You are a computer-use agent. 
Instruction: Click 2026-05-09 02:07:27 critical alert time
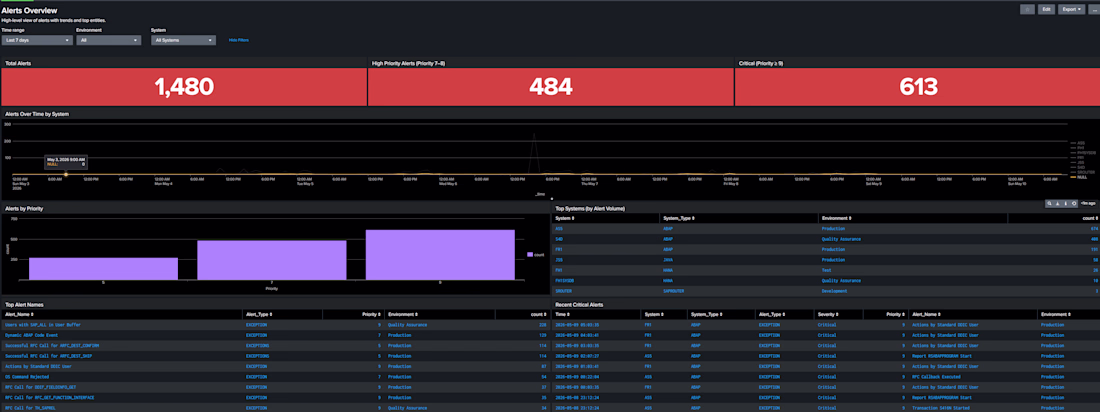pos(577,356)
